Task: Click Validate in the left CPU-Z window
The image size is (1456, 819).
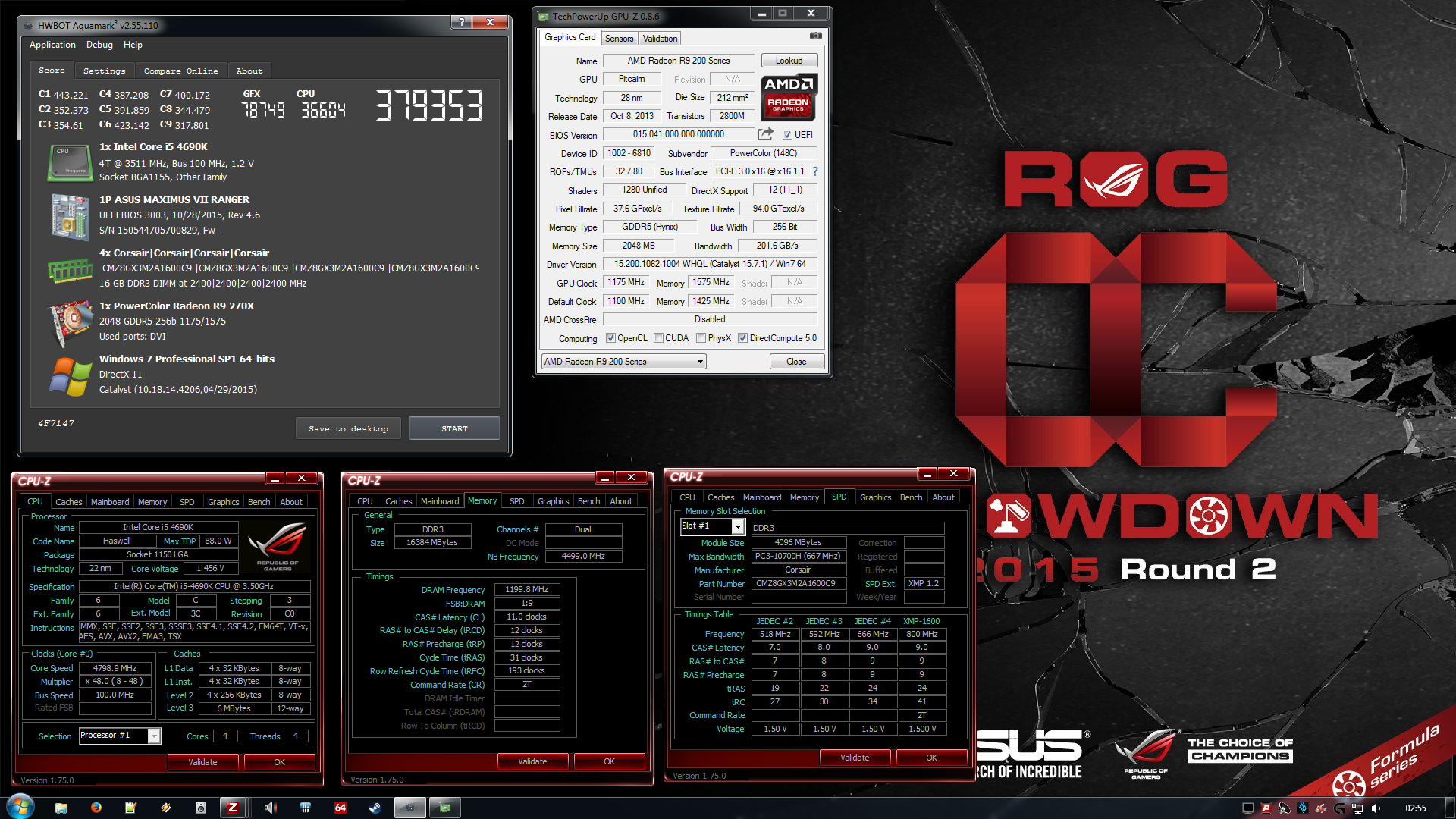Action: 202,762
